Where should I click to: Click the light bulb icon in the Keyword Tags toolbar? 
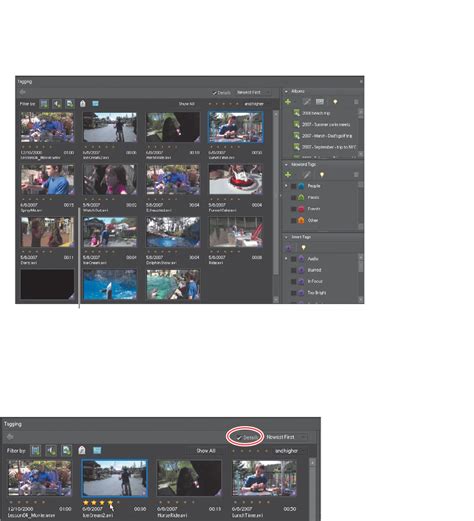[322, 175]
